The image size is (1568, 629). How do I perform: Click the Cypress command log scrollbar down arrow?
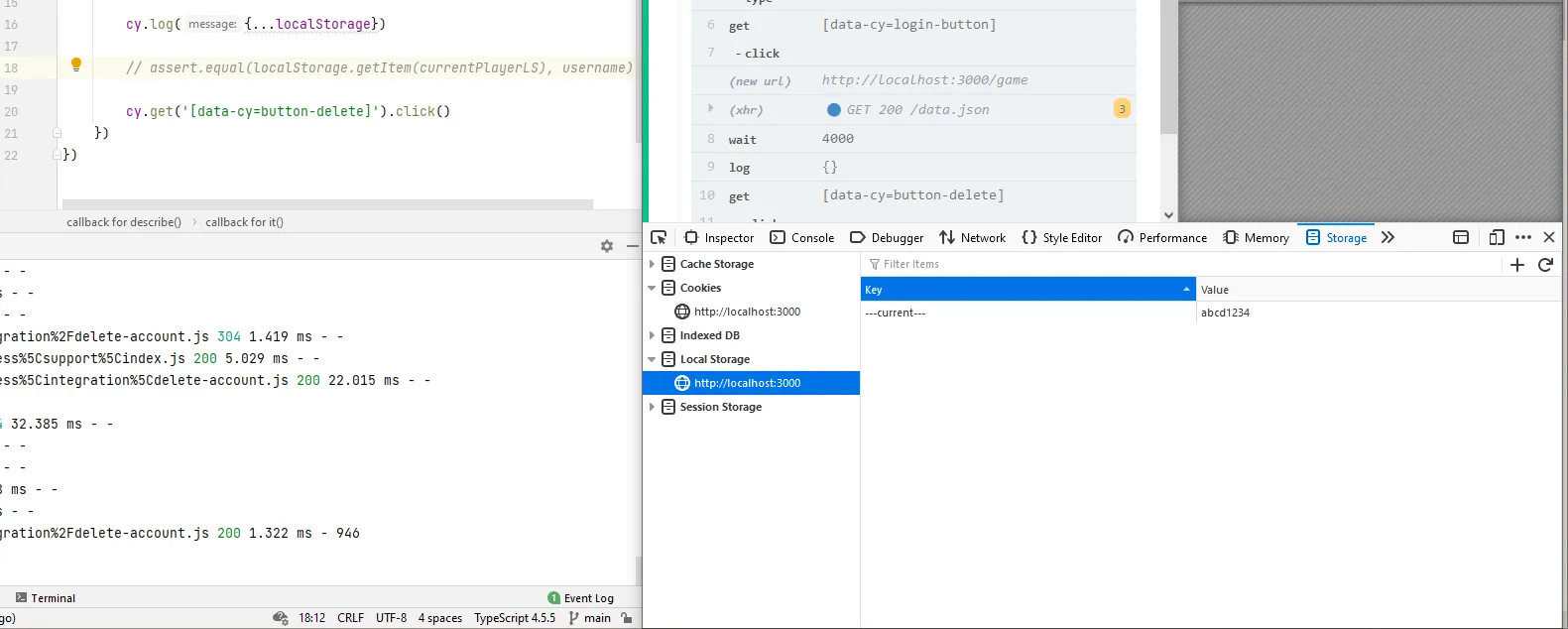(x=1168, y=214)
